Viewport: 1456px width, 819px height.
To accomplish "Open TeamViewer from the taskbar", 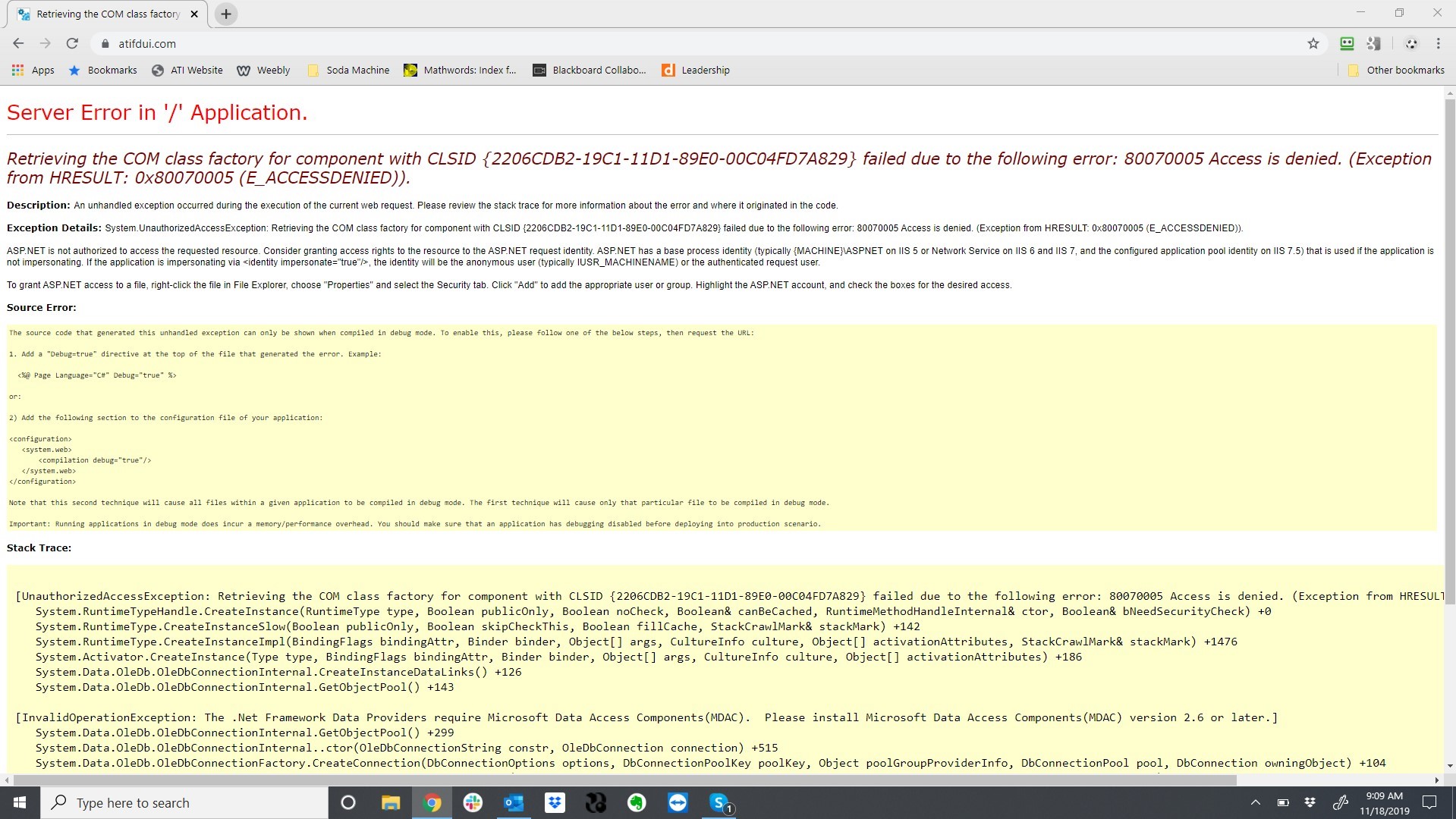I will pos(678,802).
